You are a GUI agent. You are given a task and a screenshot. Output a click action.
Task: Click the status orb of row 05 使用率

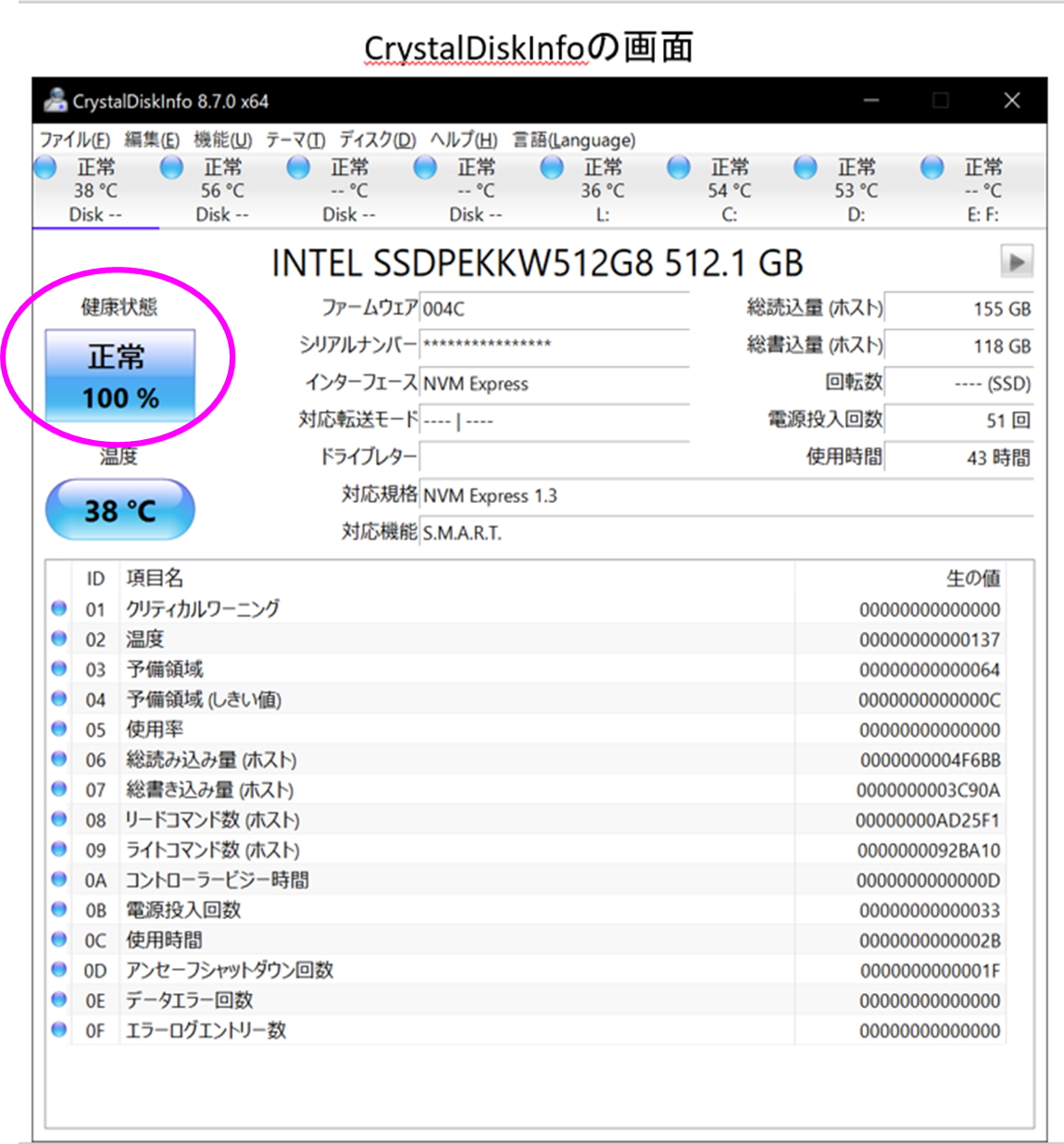(59, 729)
